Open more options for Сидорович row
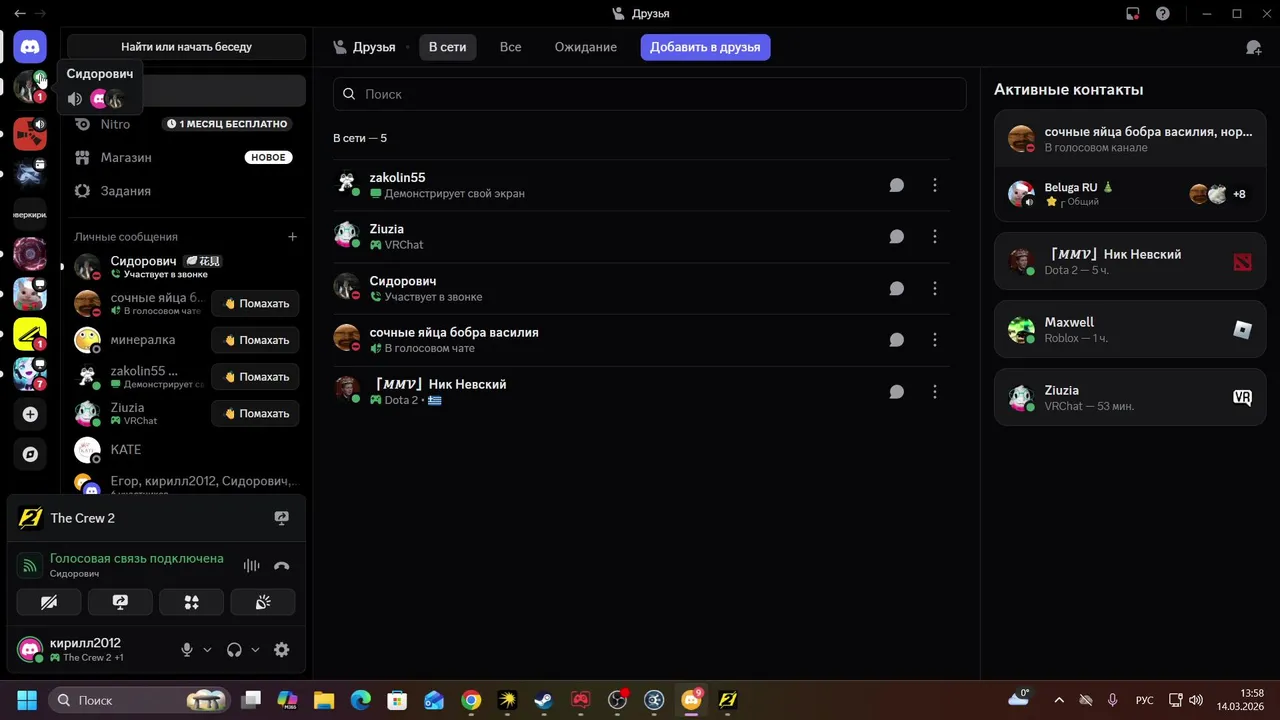This screenshot has height=720, width=1280. point(935,288)
